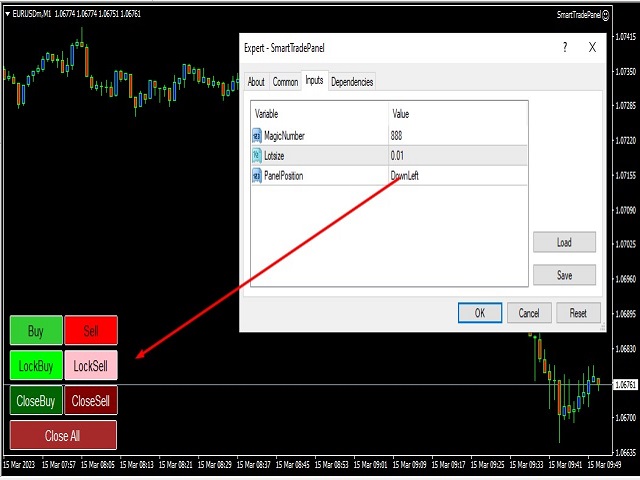Select the Lotsize variable icon

click(257, 156)
